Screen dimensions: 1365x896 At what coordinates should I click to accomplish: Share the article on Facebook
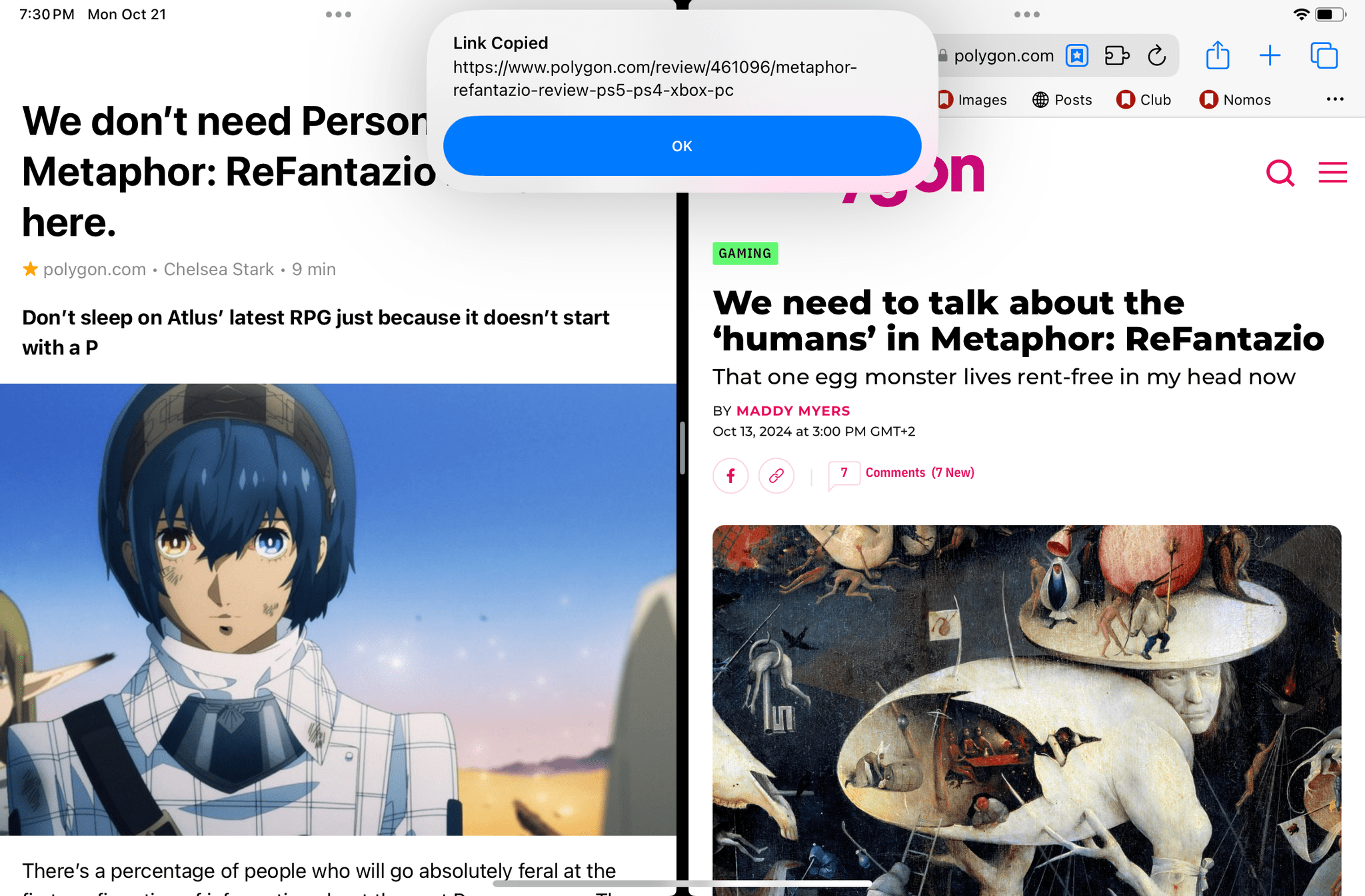point(730,476)
